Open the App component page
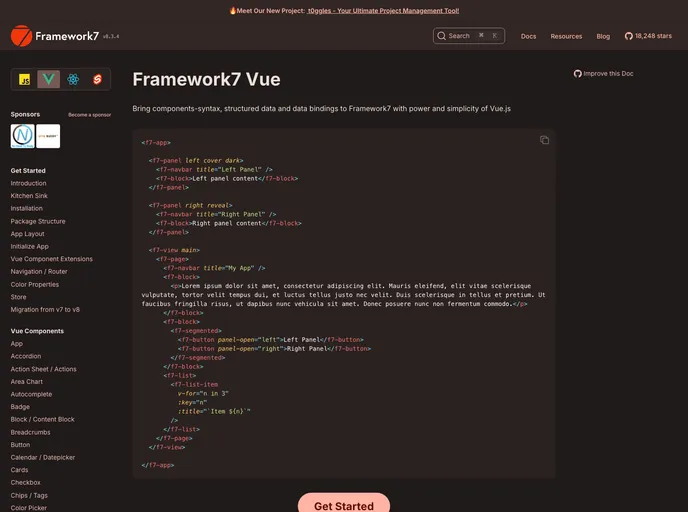 click(x=17, y=344)
